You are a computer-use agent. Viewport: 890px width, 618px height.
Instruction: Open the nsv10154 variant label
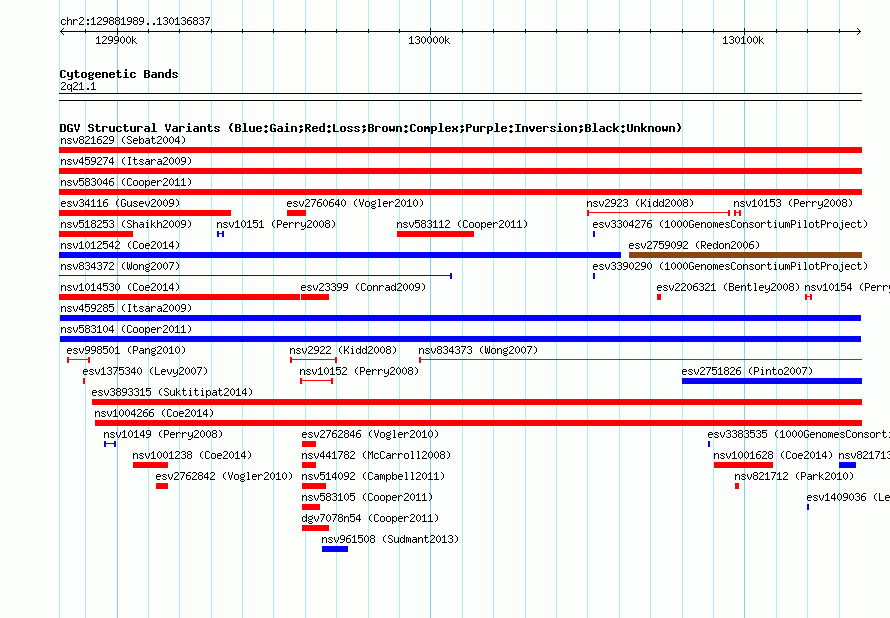tap(847, 287)
